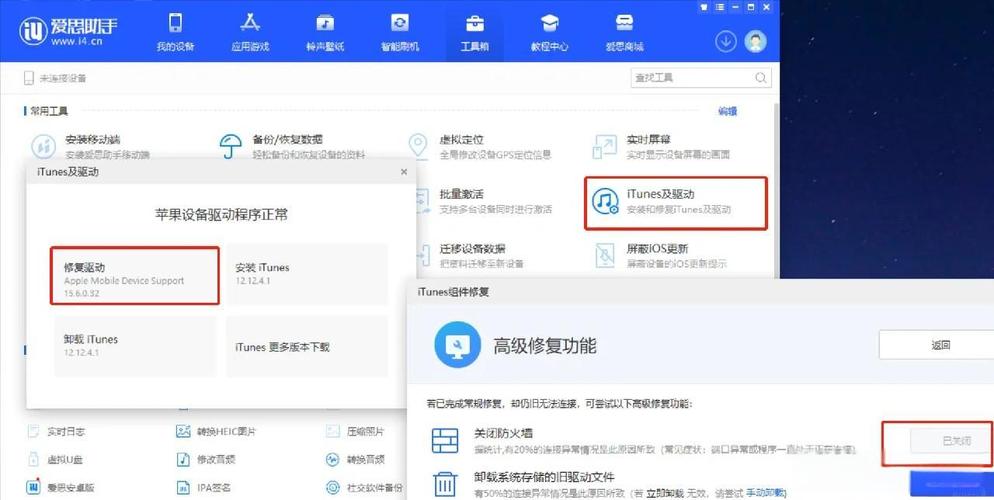Click the 关闭防火墙 brick wall icon
The image size is (994, 500).
point(445,440)
